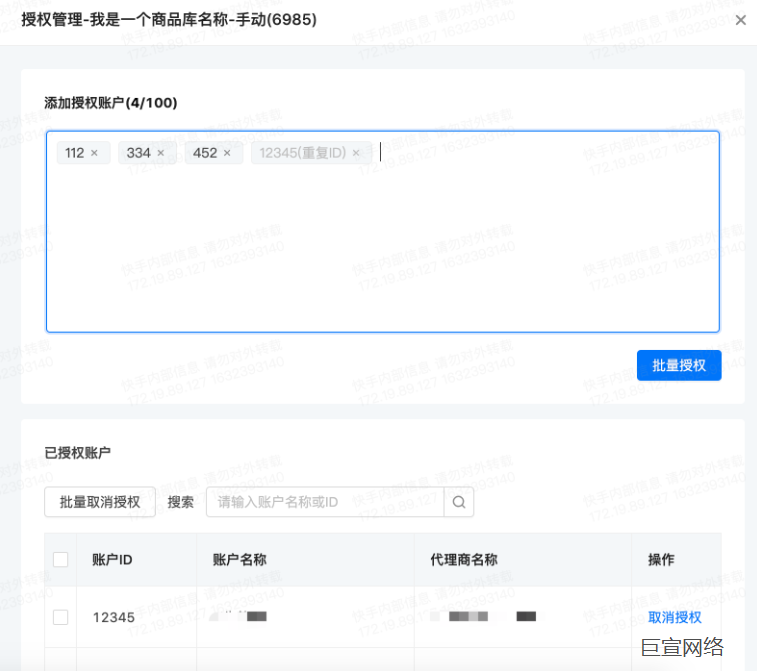757x671 pixels.
Task: Remove the 112 account tag
Action: tap(94, 153)
